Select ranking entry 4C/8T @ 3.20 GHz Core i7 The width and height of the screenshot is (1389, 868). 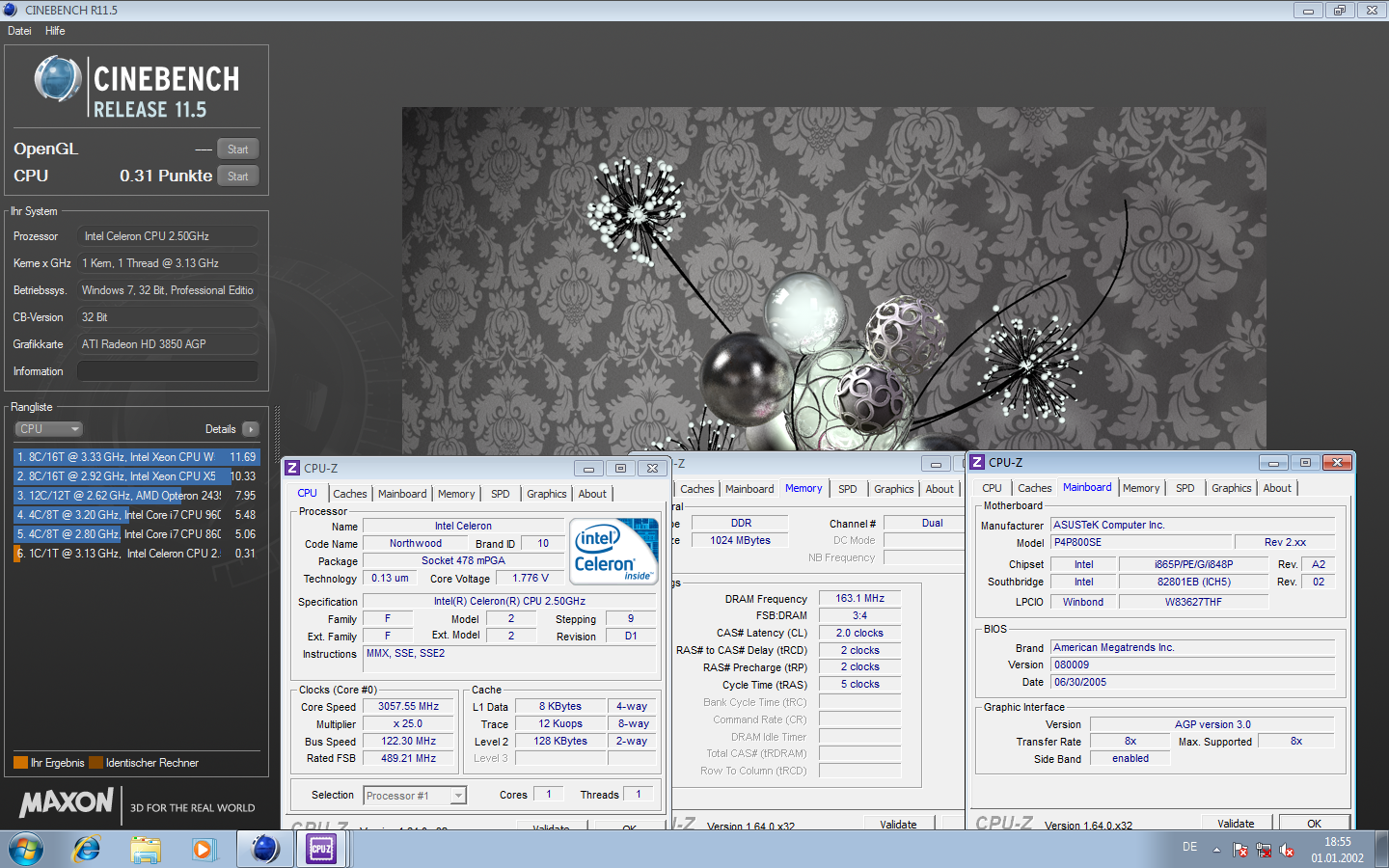136,515
